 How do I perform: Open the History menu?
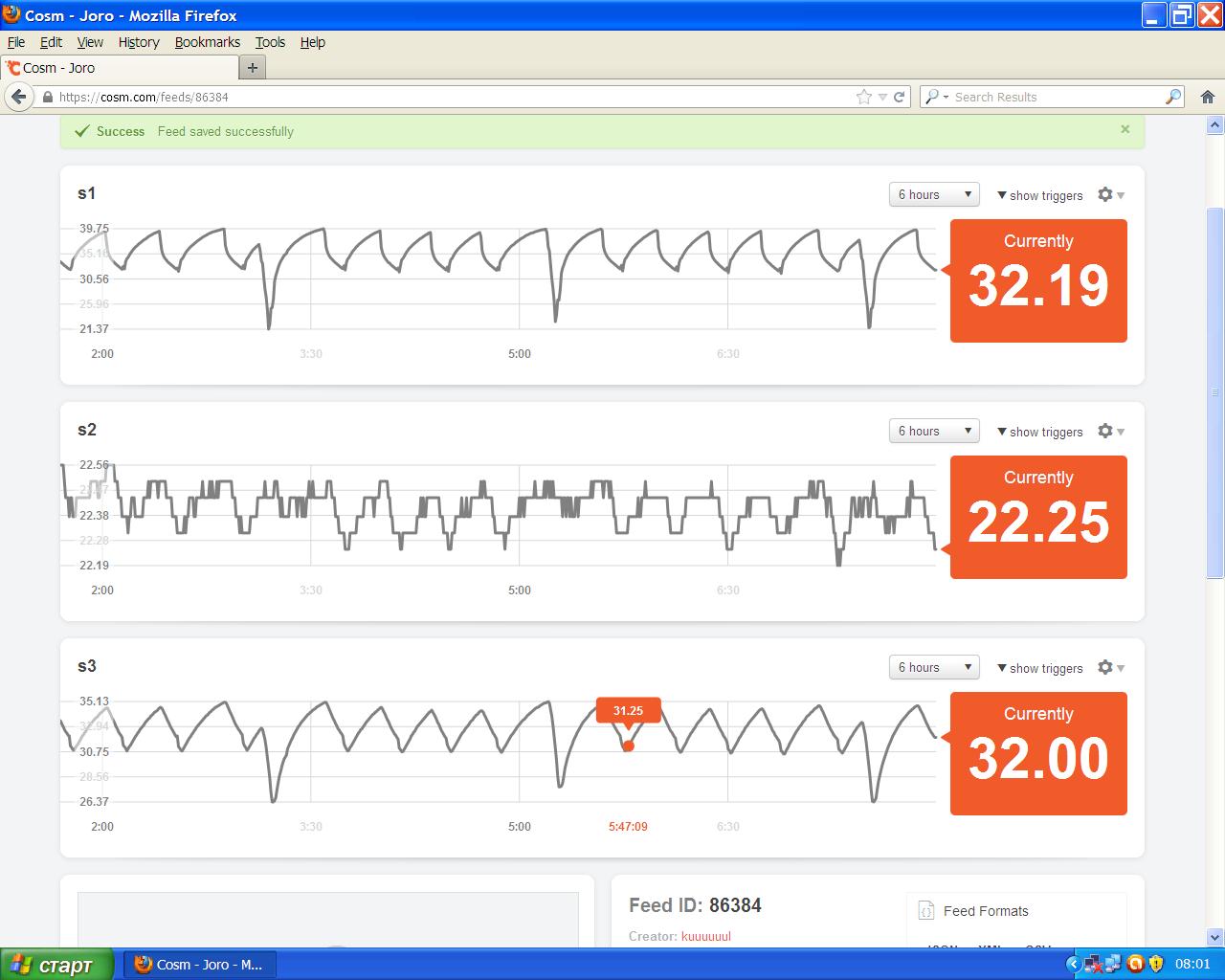[x=139, y=42]
